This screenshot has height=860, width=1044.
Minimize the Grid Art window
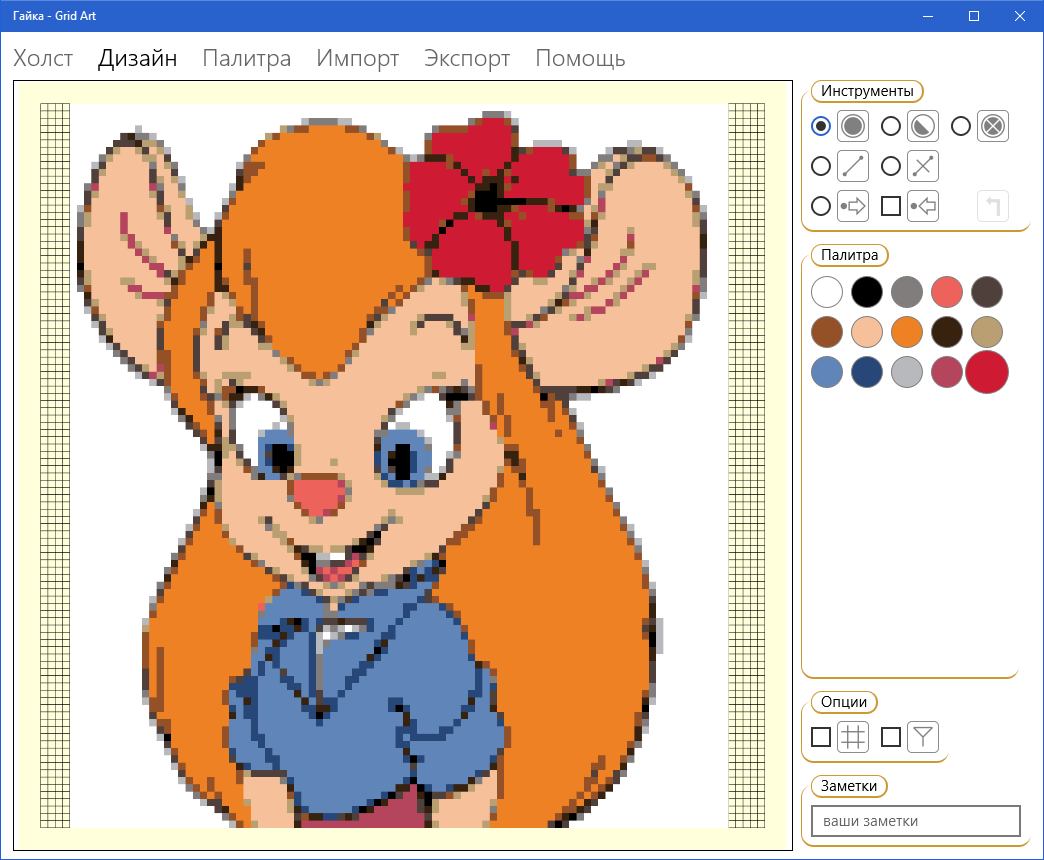point(929,16)
